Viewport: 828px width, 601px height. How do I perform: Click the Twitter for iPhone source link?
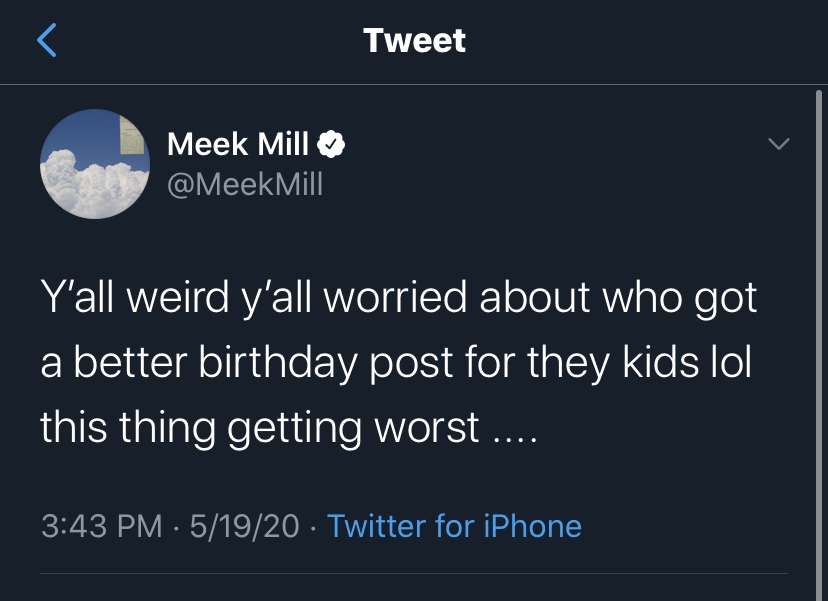[454, 525]
